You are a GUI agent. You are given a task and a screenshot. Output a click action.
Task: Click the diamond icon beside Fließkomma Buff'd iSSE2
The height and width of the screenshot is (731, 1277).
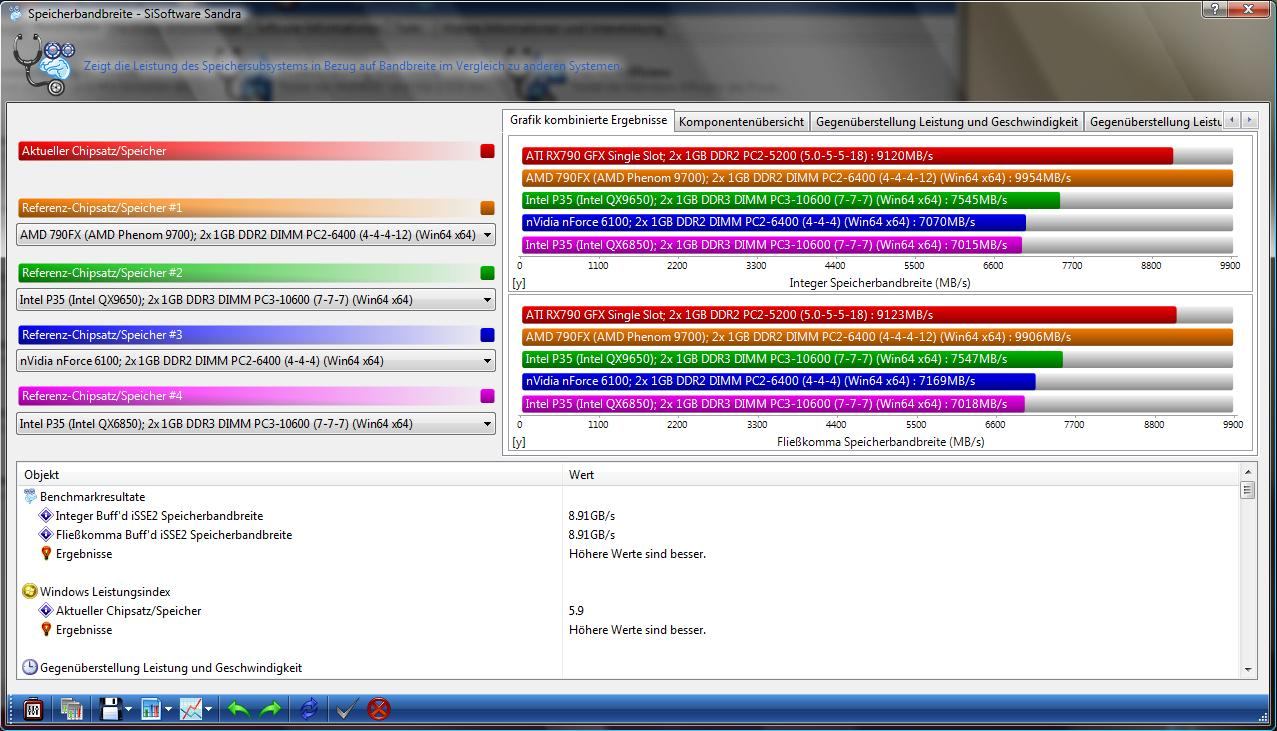(x=46, y=535)
